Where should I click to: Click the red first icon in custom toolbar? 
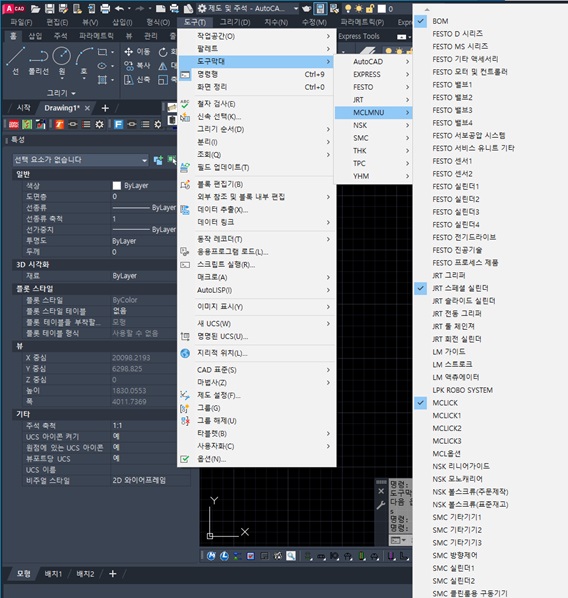coord(14,124)
